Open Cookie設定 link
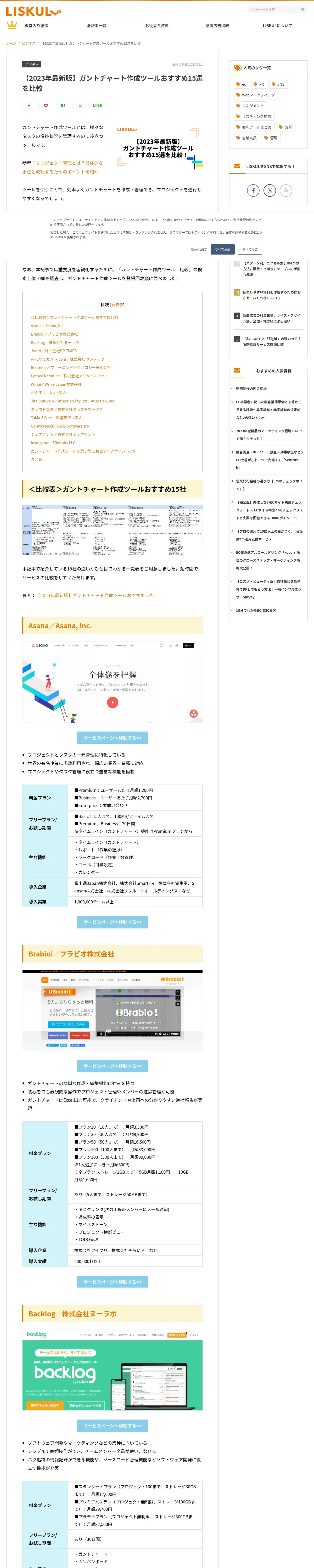Viewport: 314px width, 1568px height. [x=199, y=249]
